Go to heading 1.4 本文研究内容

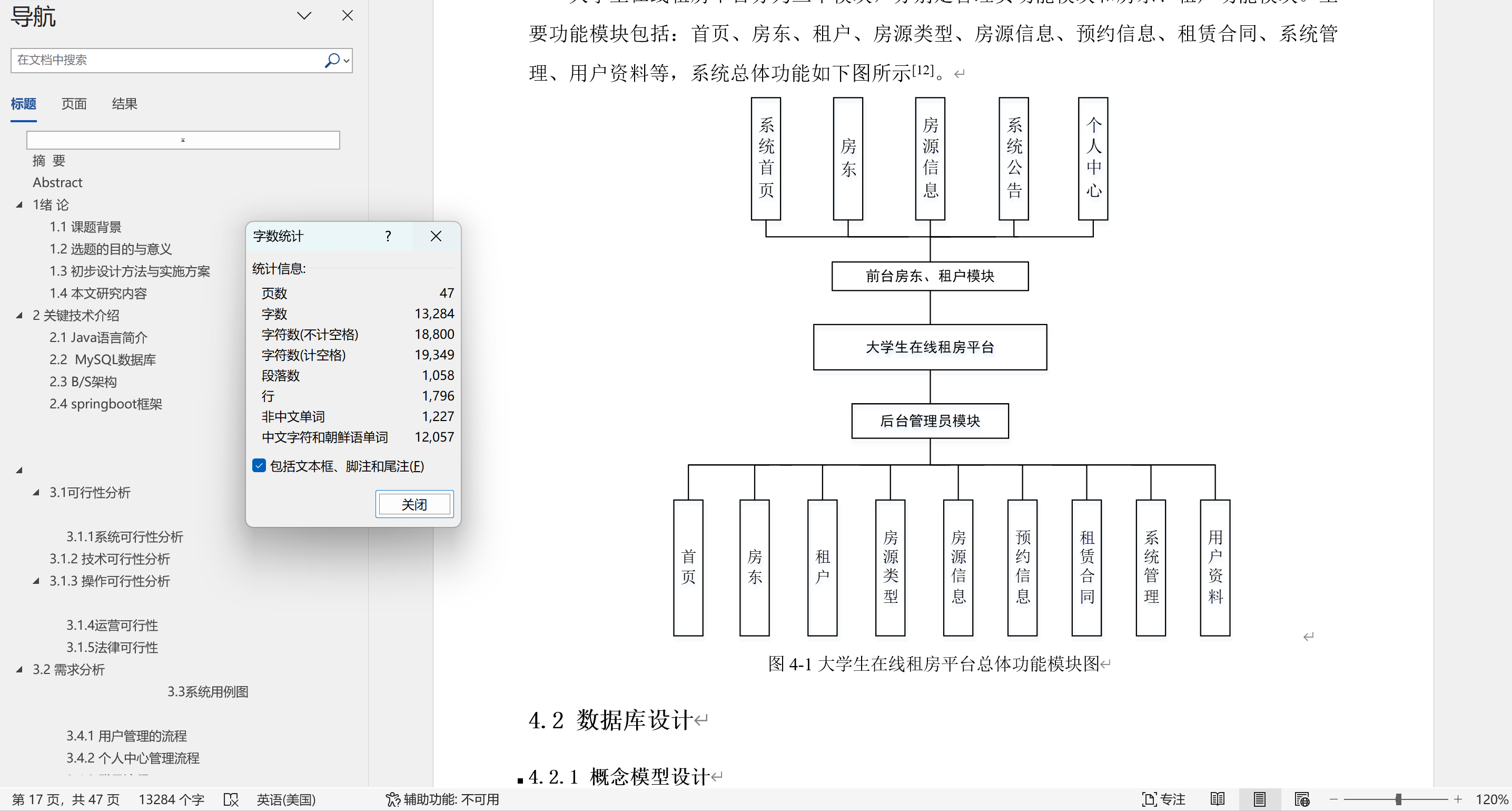click(x=98, y=294)
